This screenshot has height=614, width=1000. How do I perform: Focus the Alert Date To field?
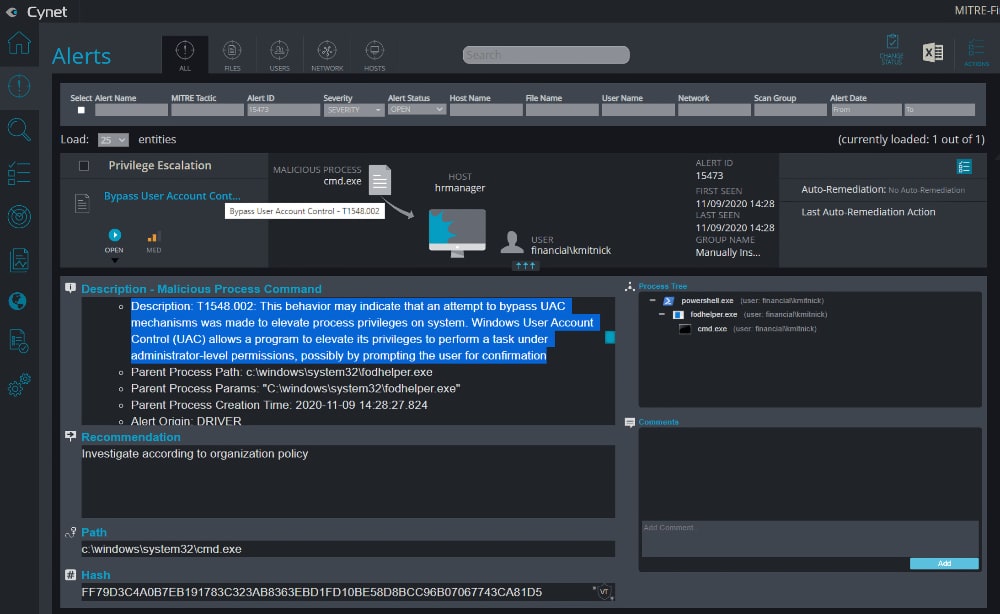[x=939, y=110]
